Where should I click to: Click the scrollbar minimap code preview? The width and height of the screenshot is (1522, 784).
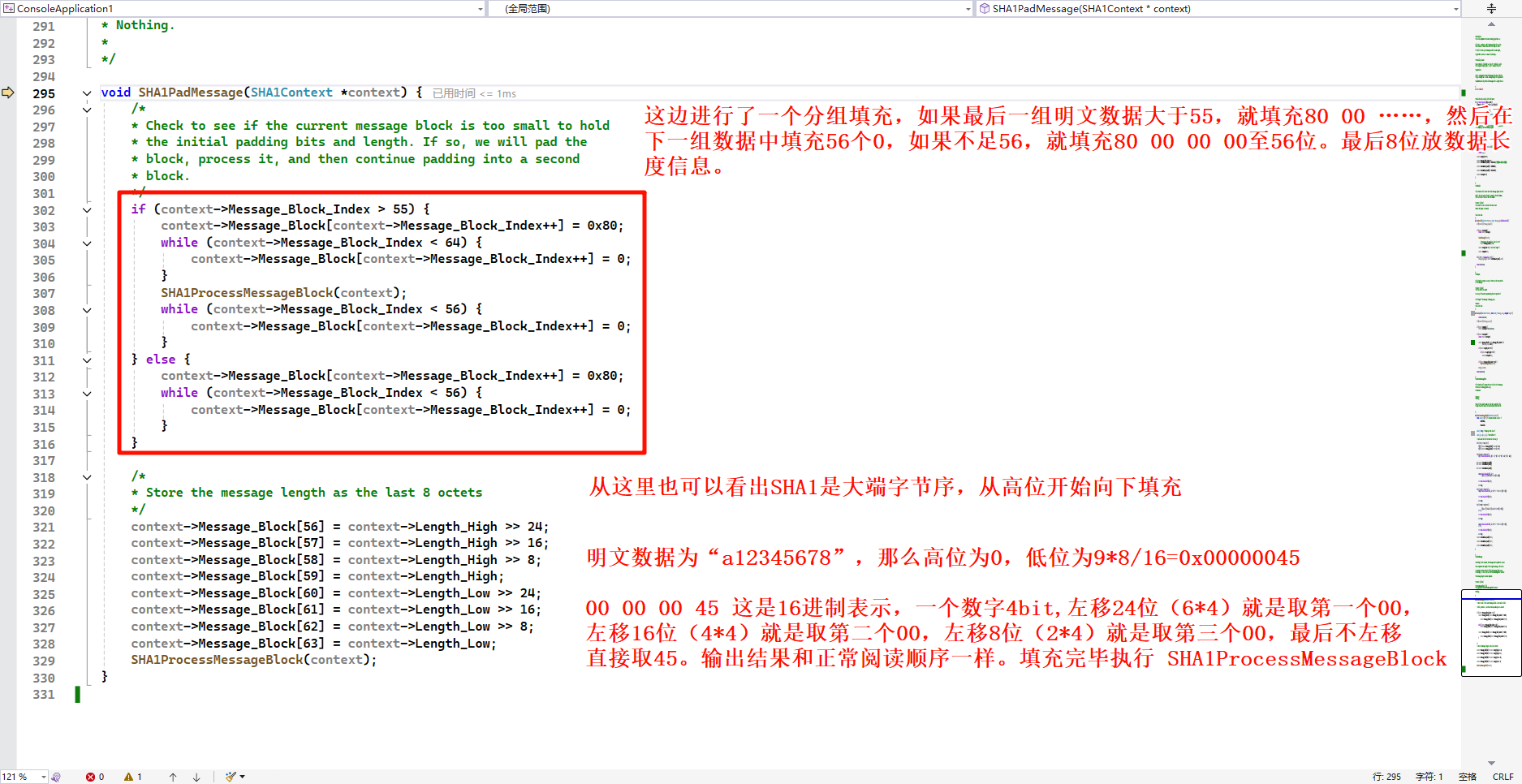(x=1491, y=633)
